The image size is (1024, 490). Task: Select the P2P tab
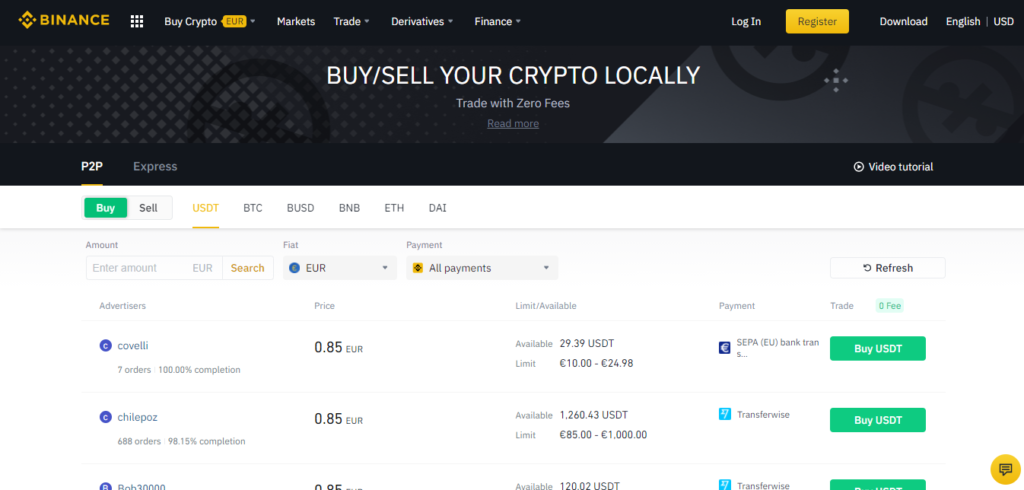92,167
